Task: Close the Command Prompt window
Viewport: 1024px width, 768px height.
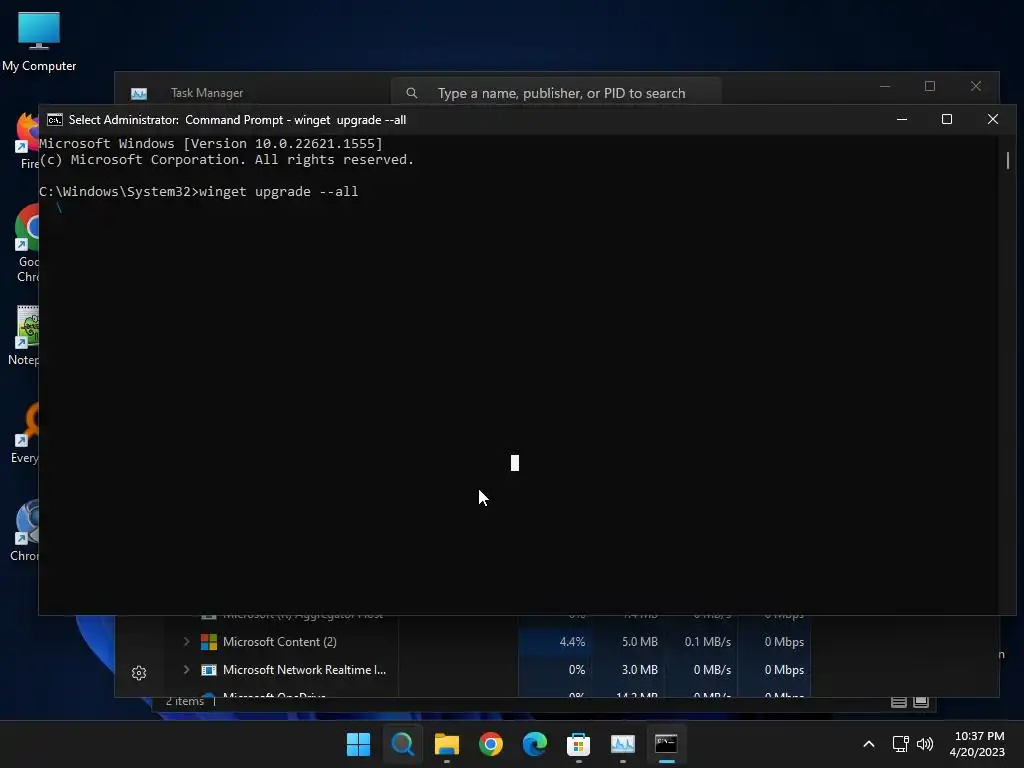Action: coord(993,120)
